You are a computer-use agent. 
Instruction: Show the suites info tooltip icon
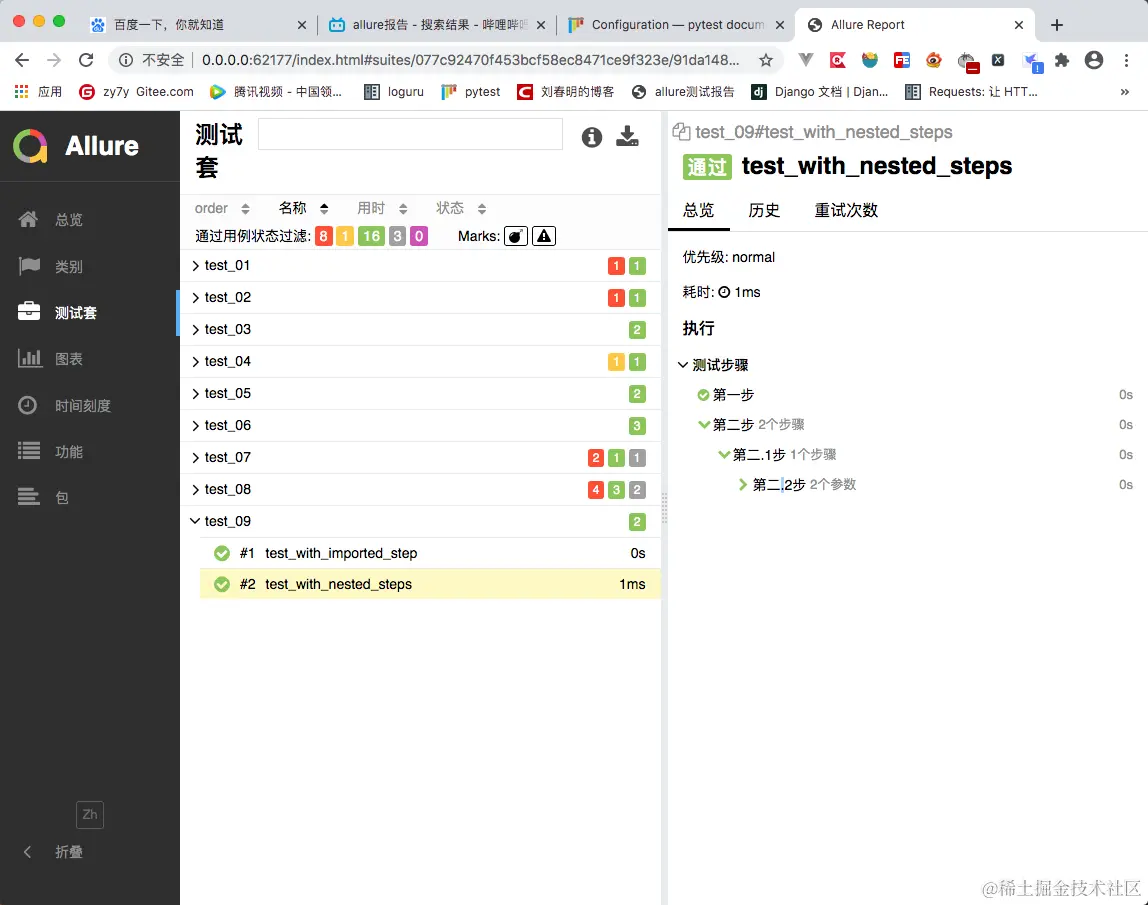click(592, 137)
